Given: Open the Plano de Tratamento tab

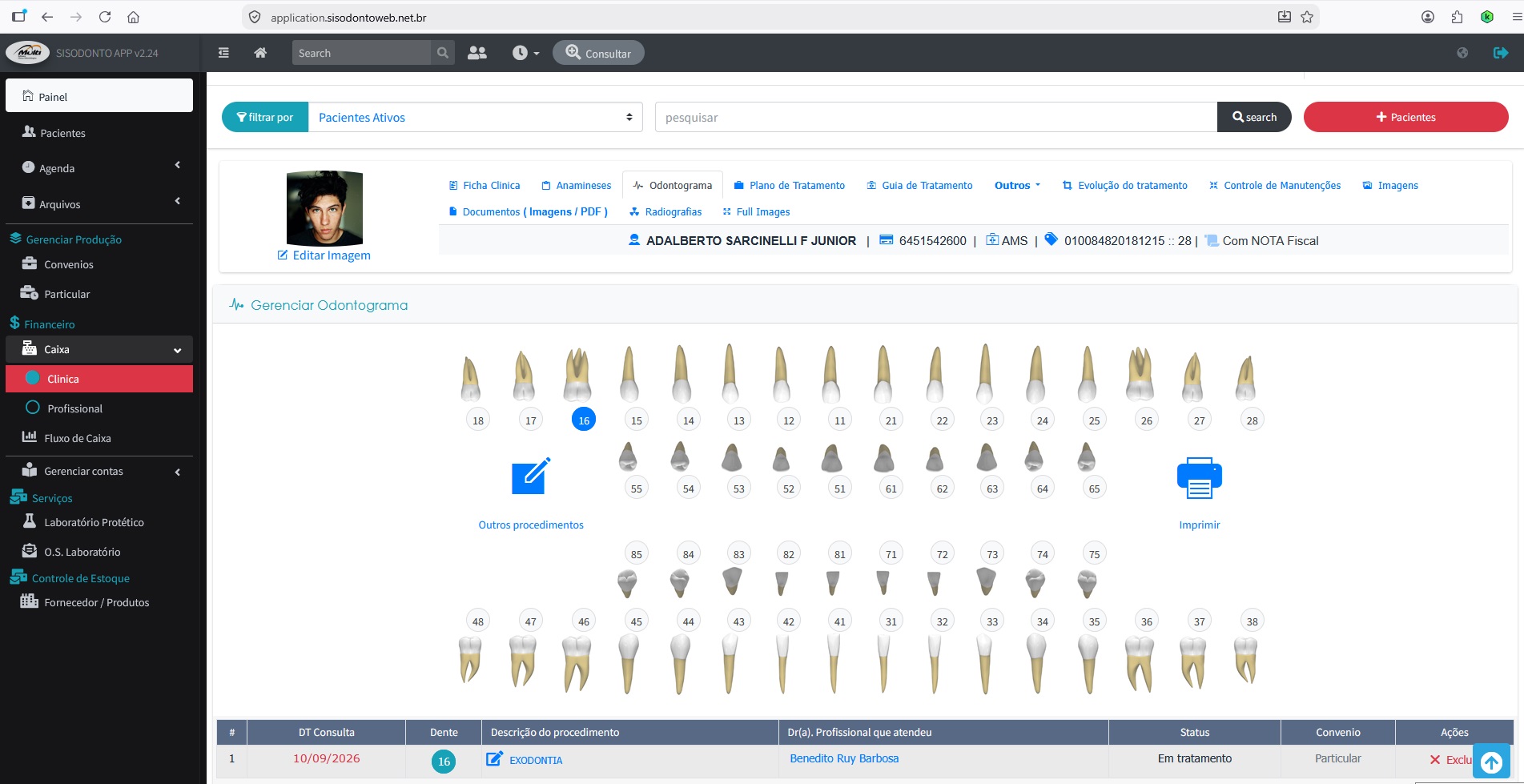Looking at the screenshot, I should tap(789, 185).
